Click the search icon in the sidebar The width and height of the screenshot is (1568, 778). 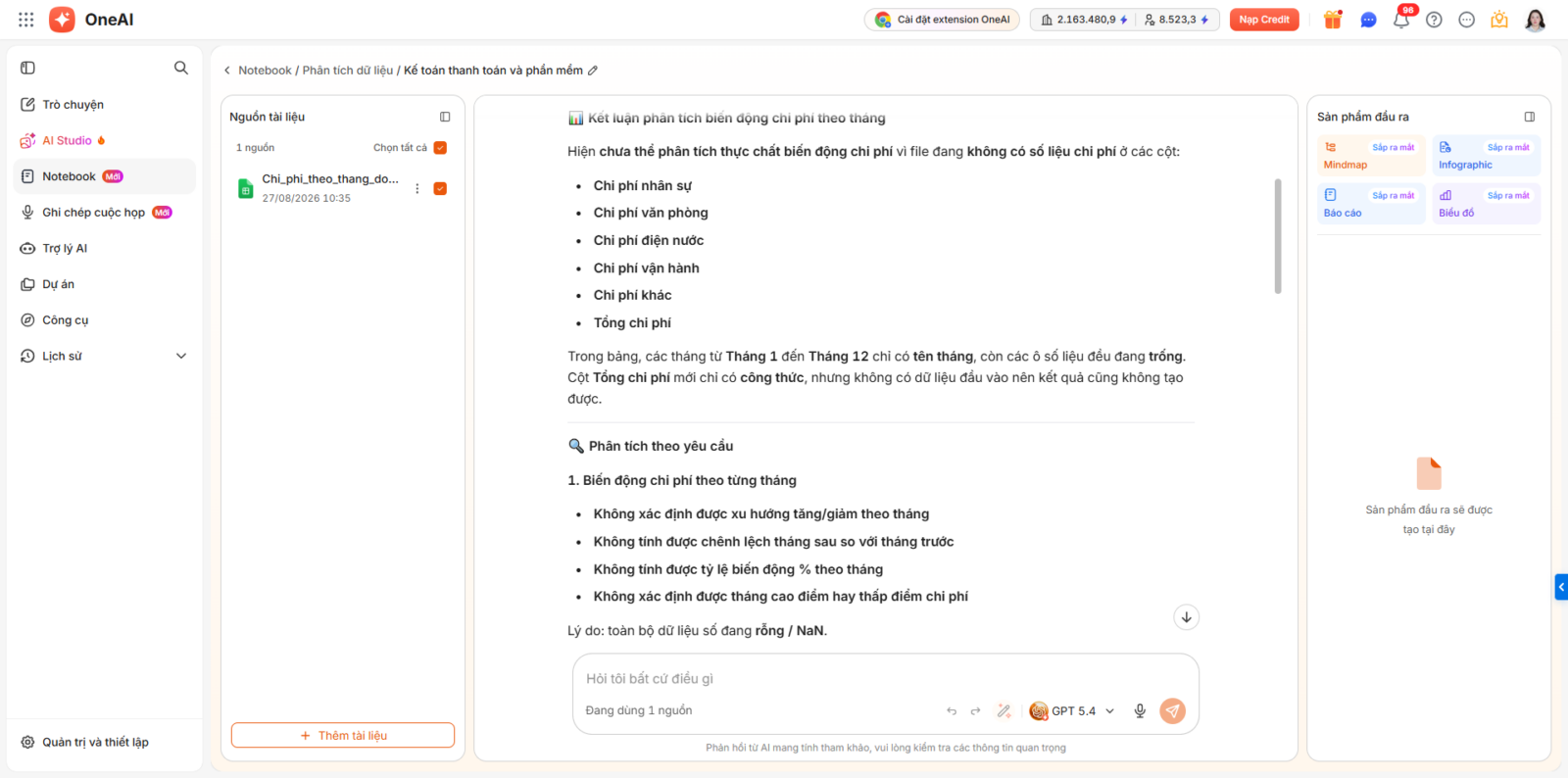tap(181, 68)
